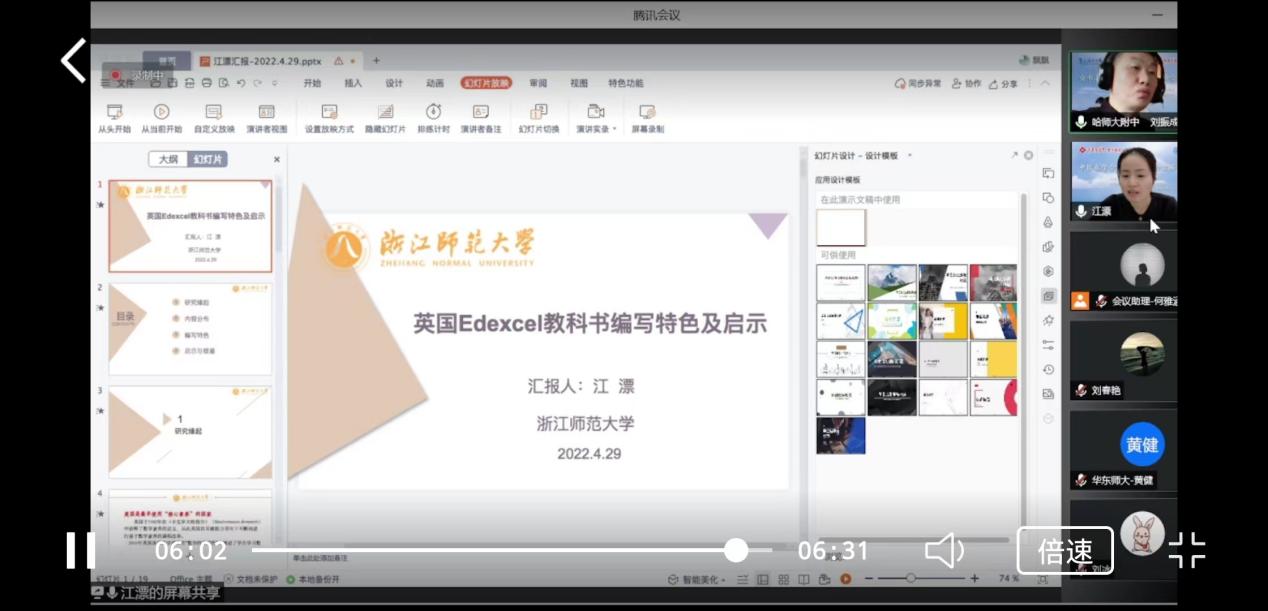Viewport: 1268px width, 611px height.
Task: Open the 演讲者视图 presenter view
Action: [266, 112]
